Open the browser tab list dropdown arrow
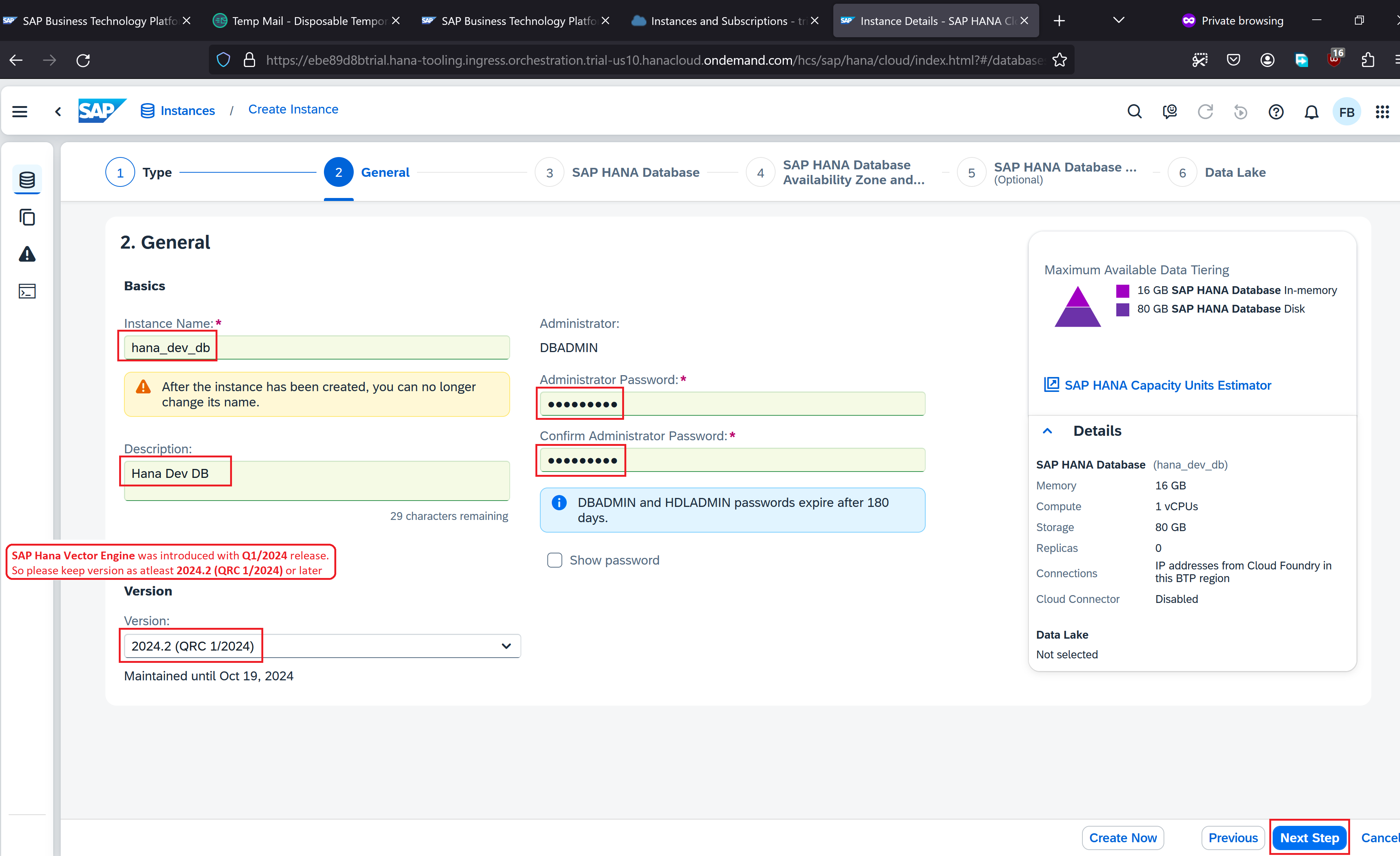The image size is (1400, 856). point(1118,20)
